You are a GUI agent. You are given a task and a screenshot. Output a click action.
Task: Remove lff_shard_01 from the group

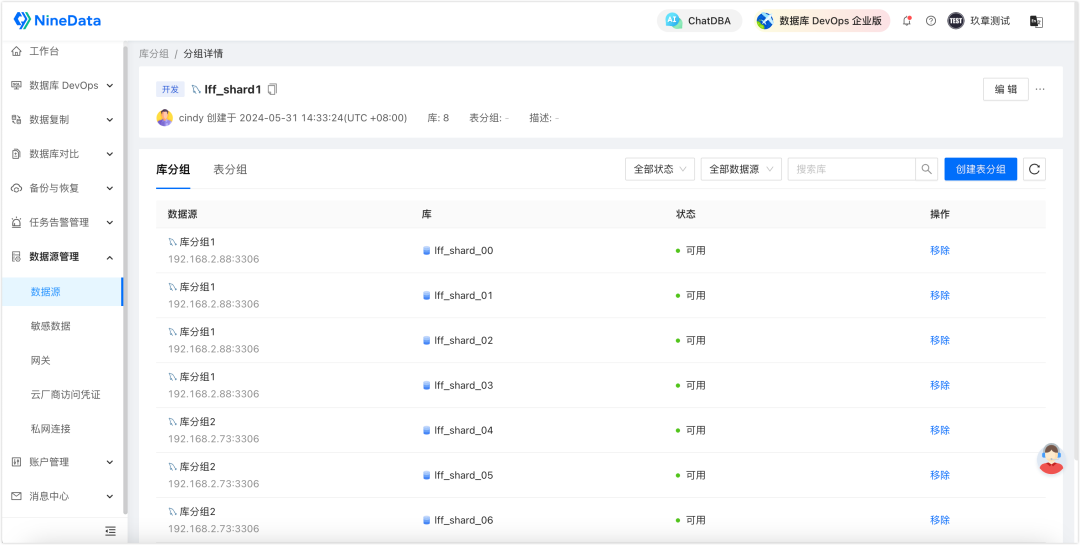(x=940, y=296)
